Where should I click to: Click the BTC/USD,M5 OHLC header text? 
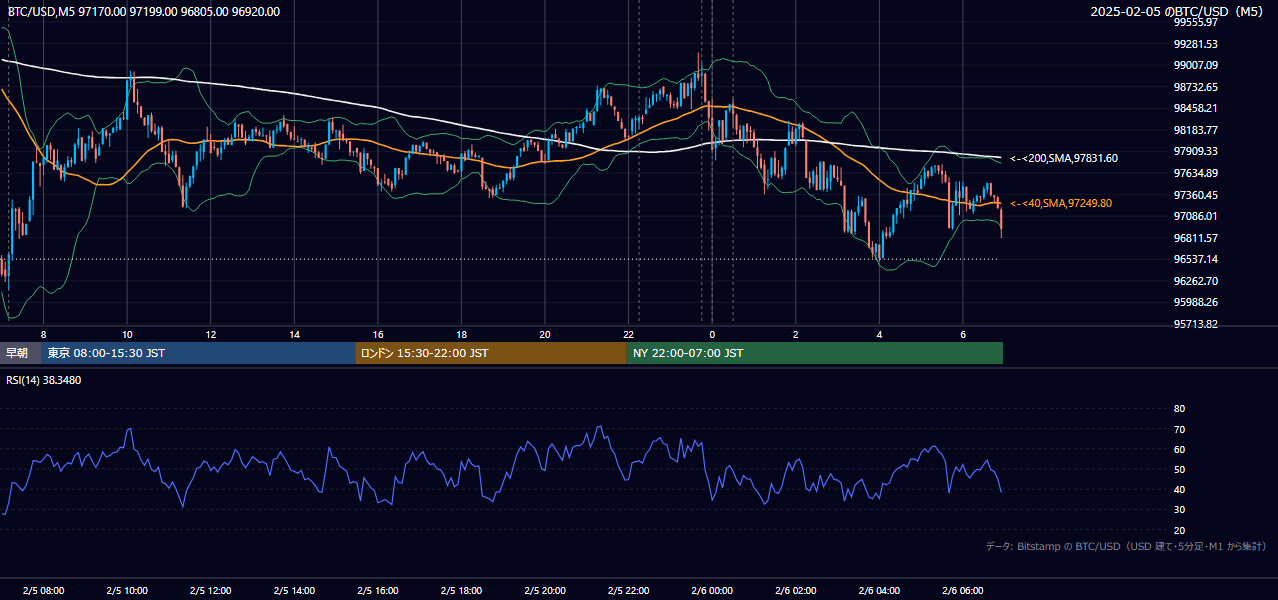[x=144, y=12]
